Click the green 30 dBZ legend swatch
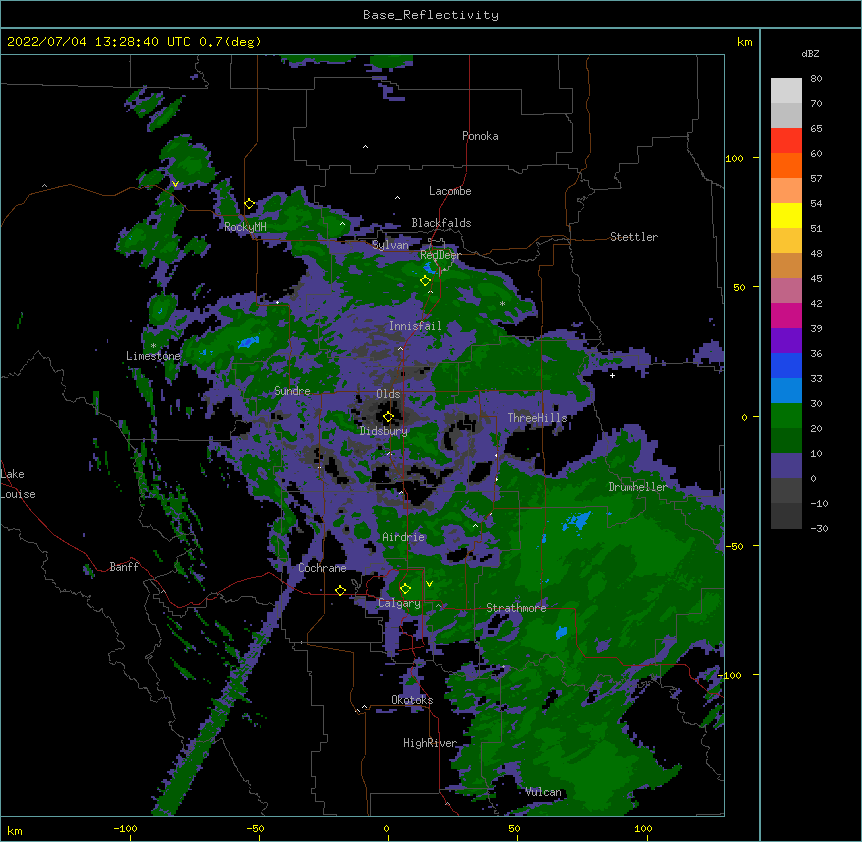 tap(786, 416)
